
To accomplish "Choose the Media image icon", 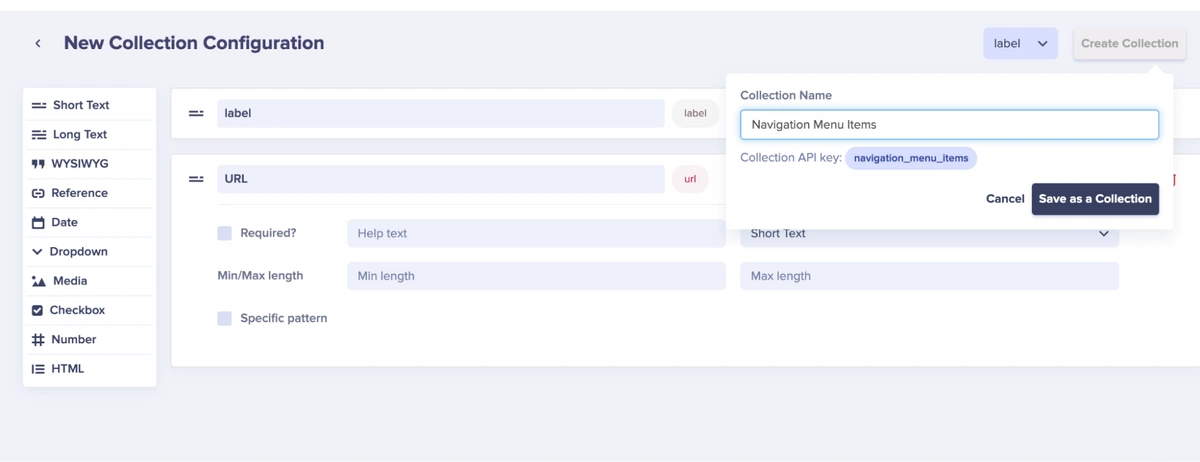I will [x=39, y=282].
